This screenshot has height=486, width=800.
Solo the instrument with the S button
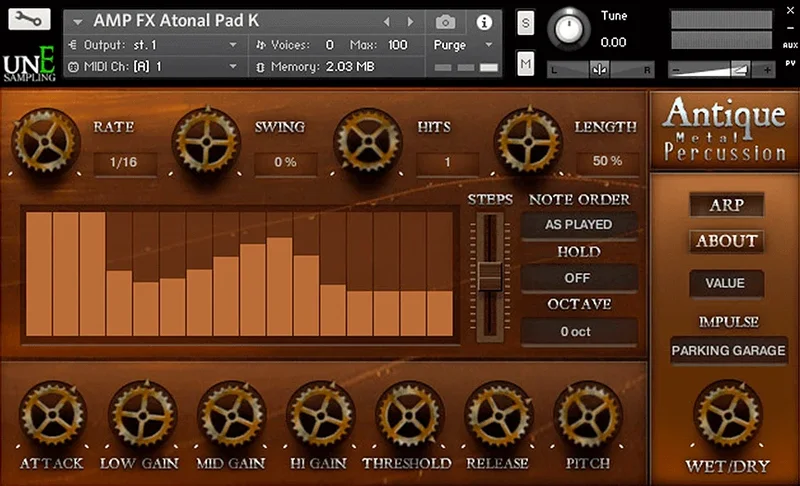tap(526, 23)
